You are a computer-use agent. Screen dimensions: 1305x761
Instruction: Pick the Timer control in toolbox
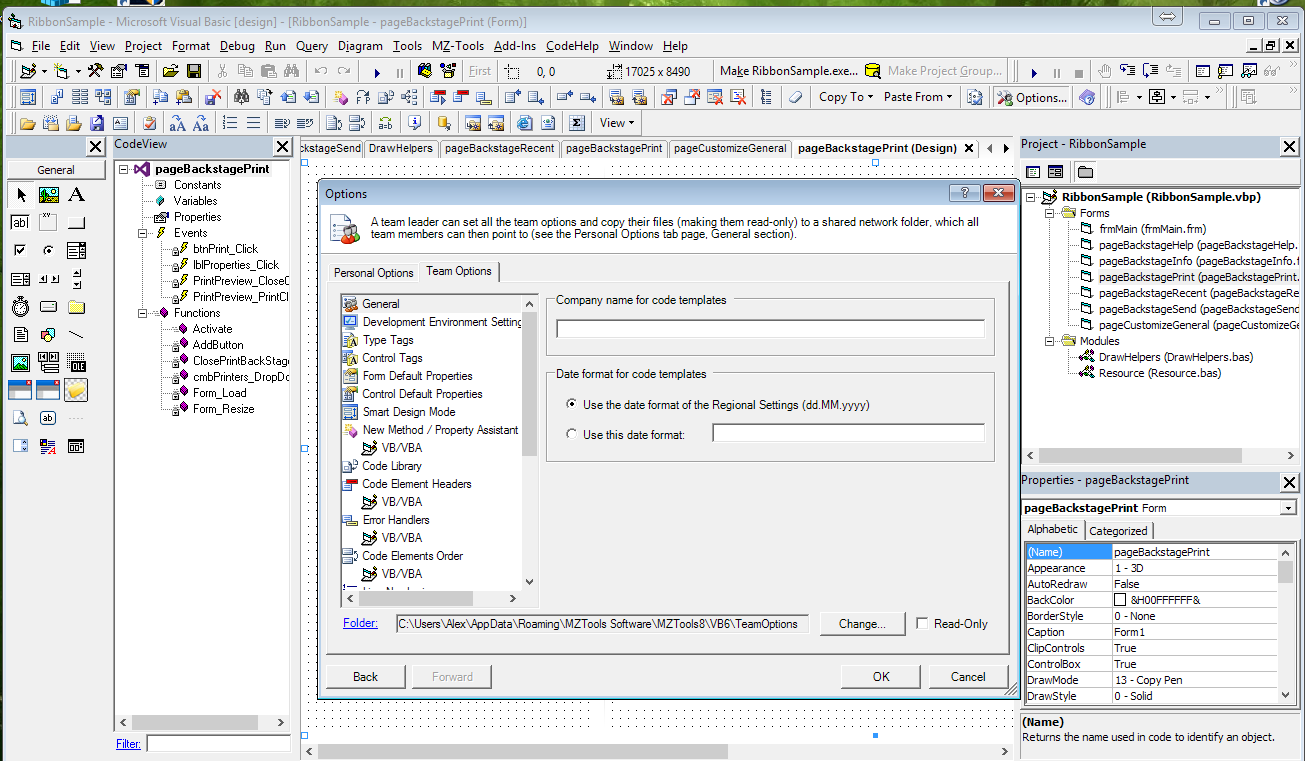pyautogui.click(x=20, y=307)
